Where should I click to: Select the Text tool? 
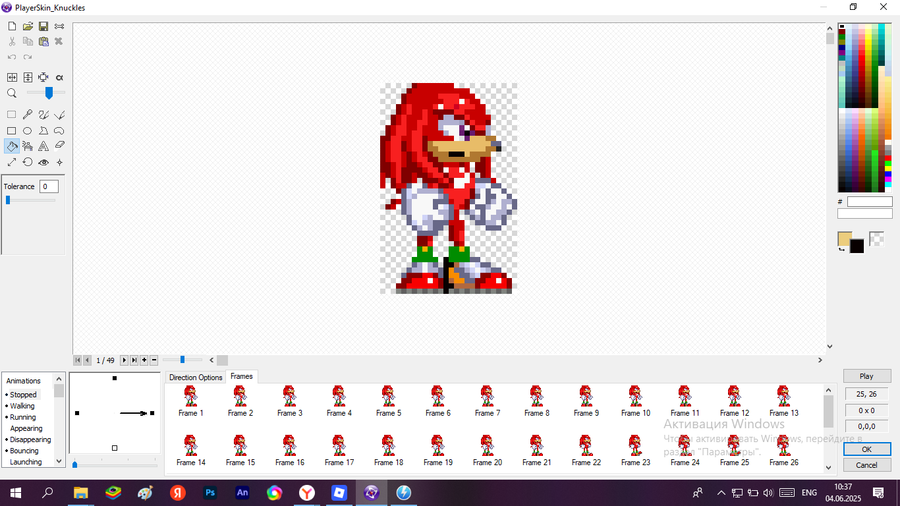43,146
